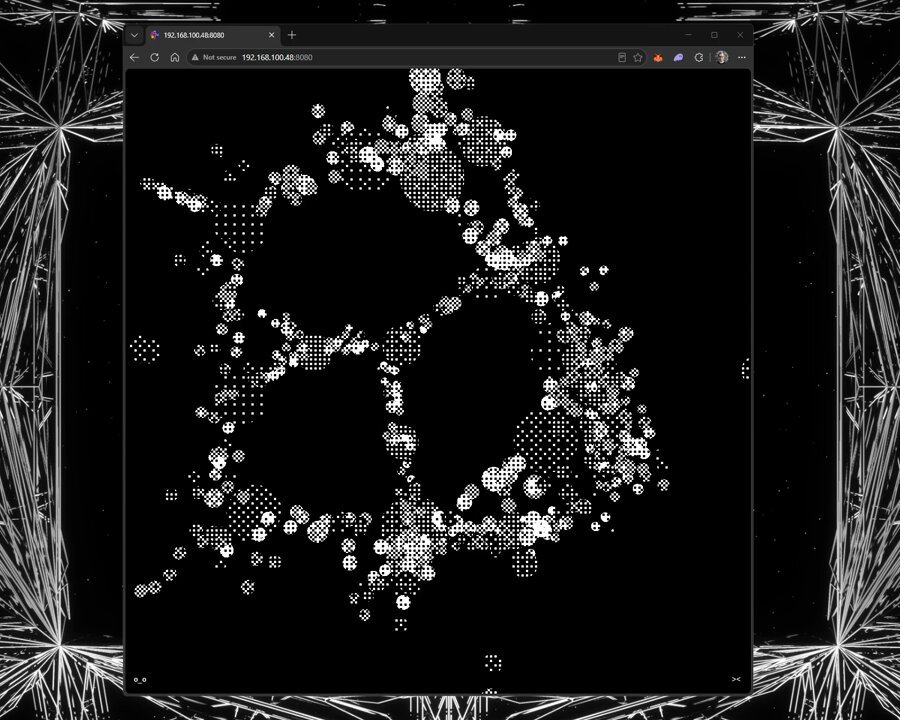Open the Extensions puzzle-piece menu

[x=699, y=57]
